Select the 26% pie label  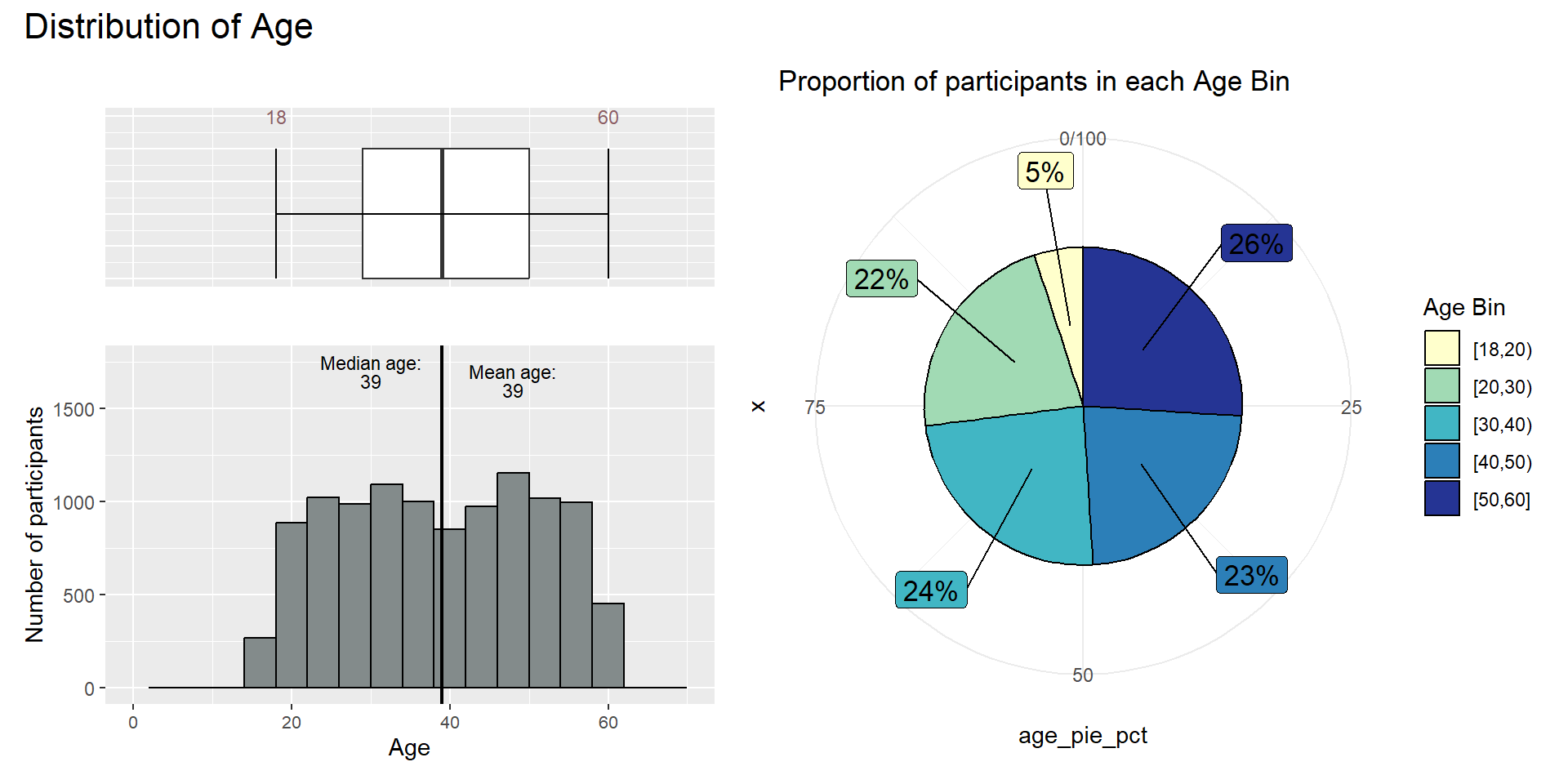[x=1256, y=243]
